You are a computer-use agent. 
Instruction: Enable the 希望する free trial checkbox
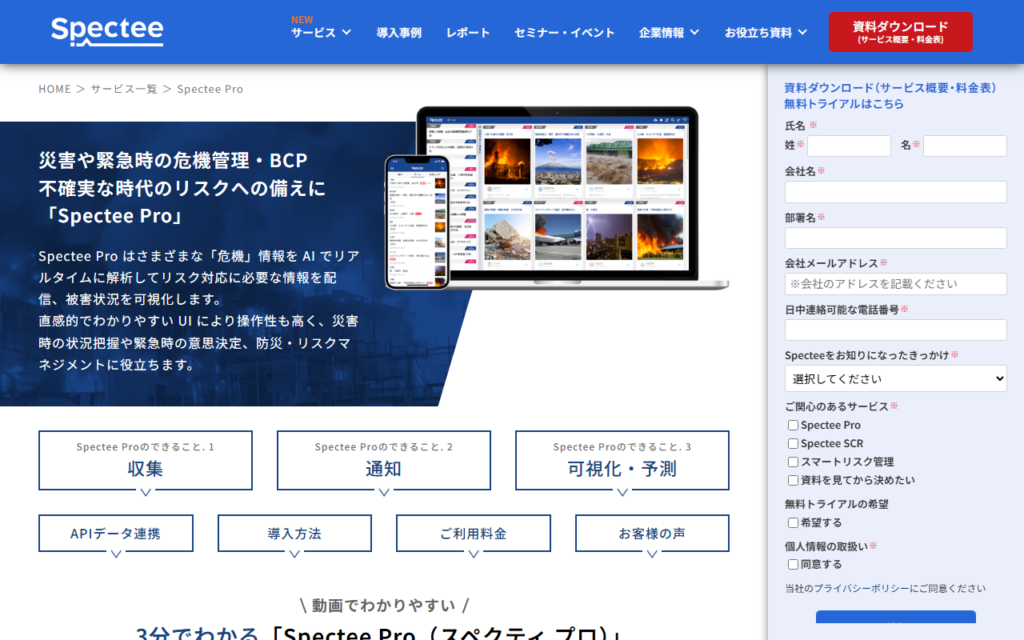click(793, 523)
